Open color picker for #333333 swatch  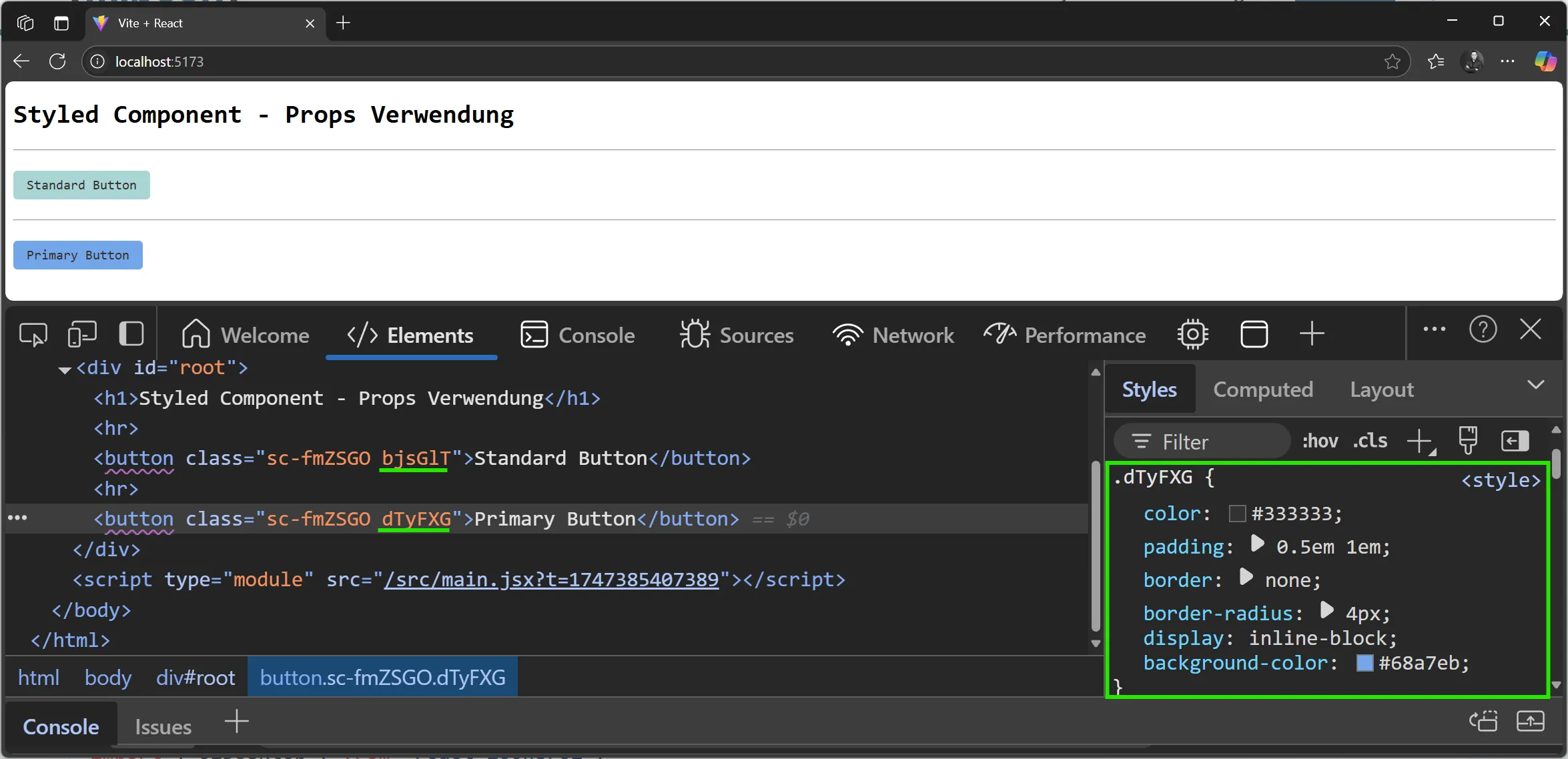click(1237, 514)
